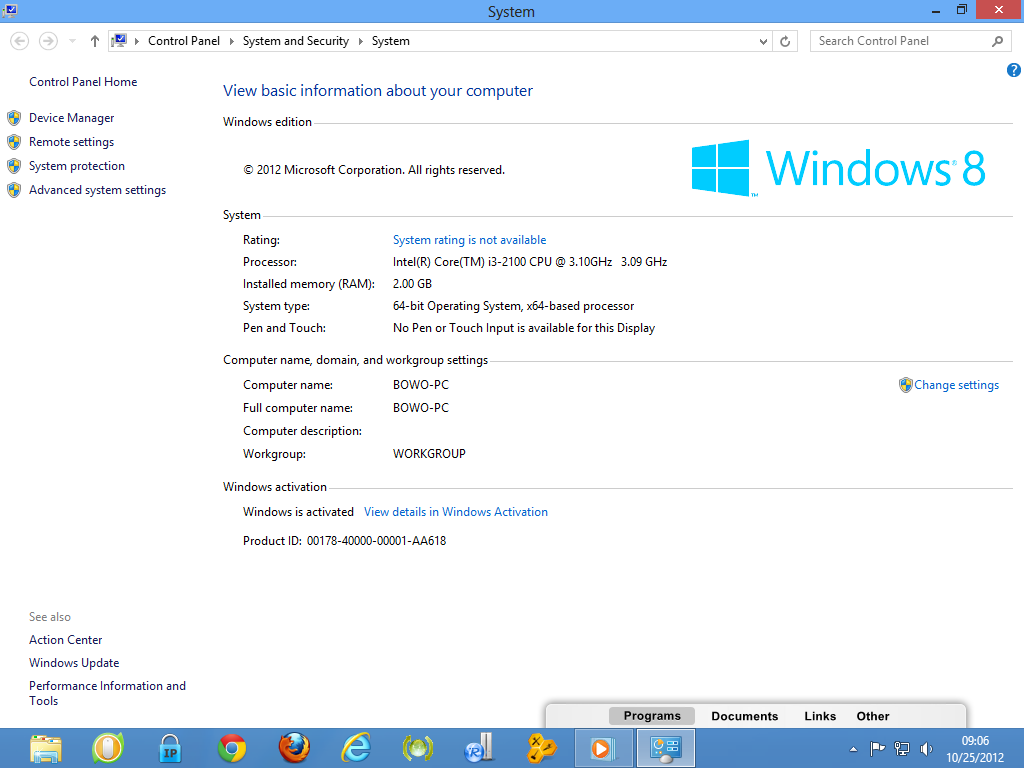Select the Control Panel breadcrumb
1024x768 pixels.
(x=184, y=40)
